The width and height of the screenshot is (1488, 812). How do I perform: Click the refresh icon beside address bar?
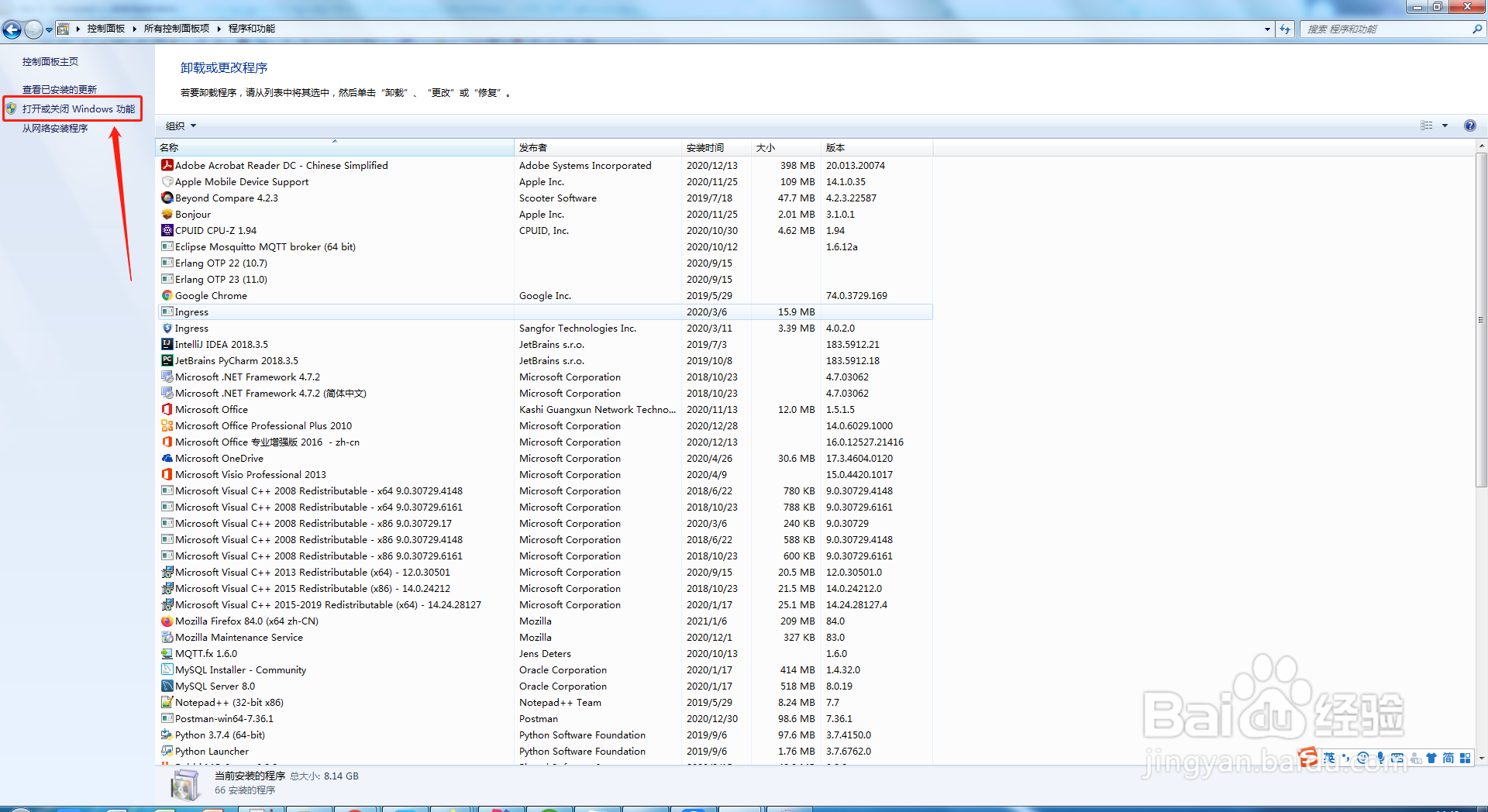click(x=1285, y=29)
